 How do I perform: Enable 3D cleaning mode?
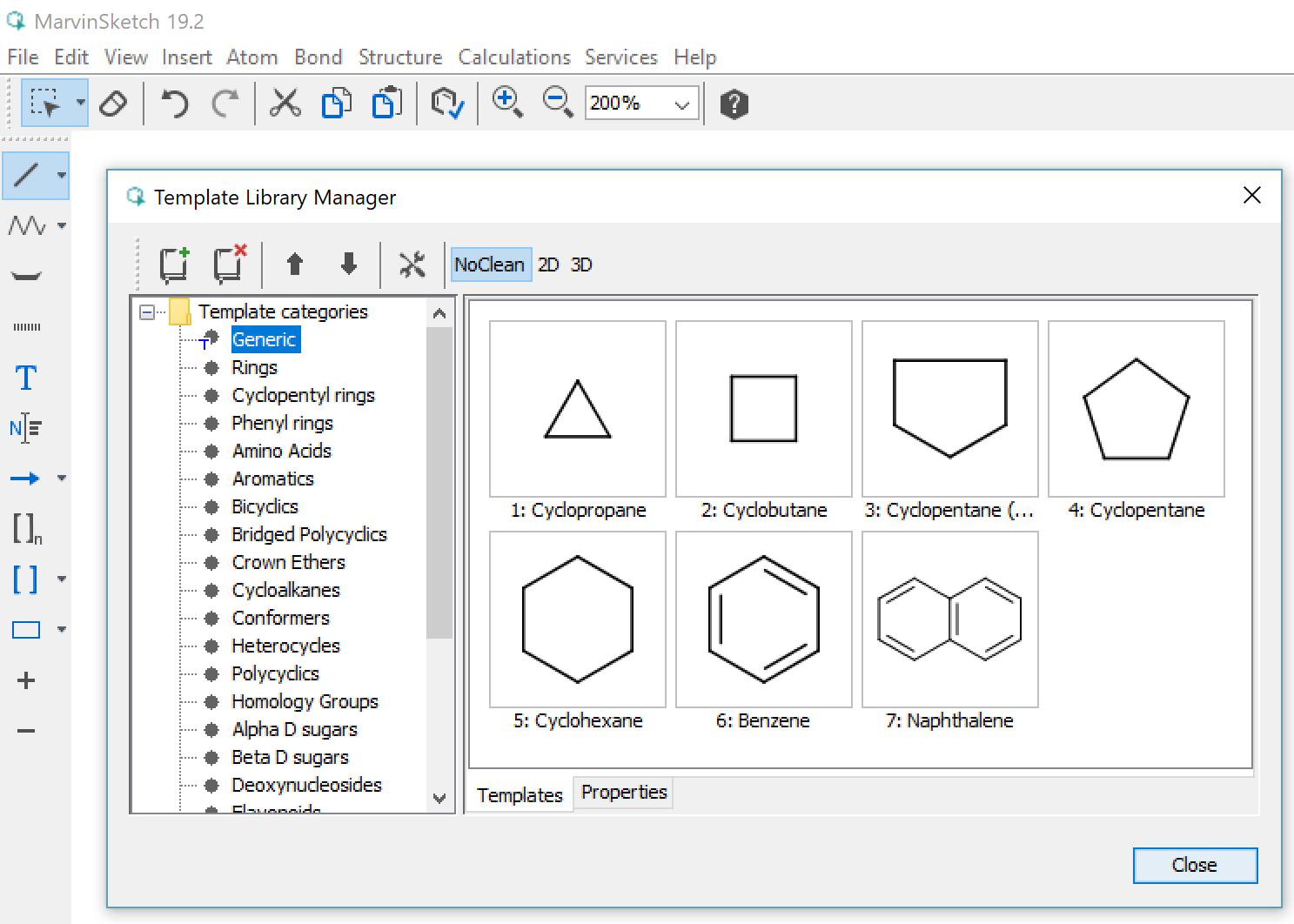[x=581, y=264]
